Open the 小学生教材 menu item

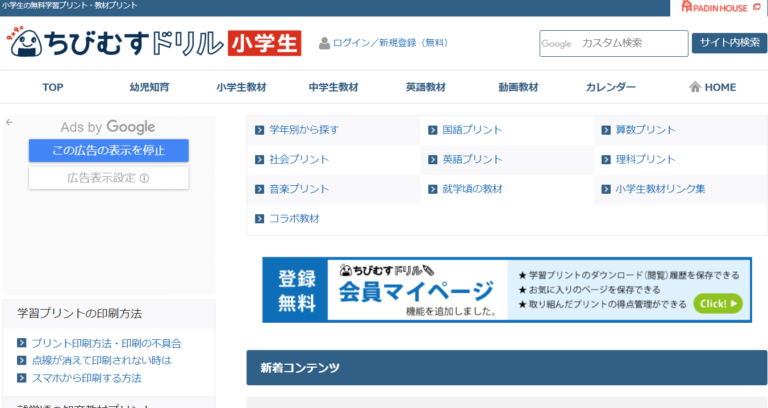(x=241, y=87)
